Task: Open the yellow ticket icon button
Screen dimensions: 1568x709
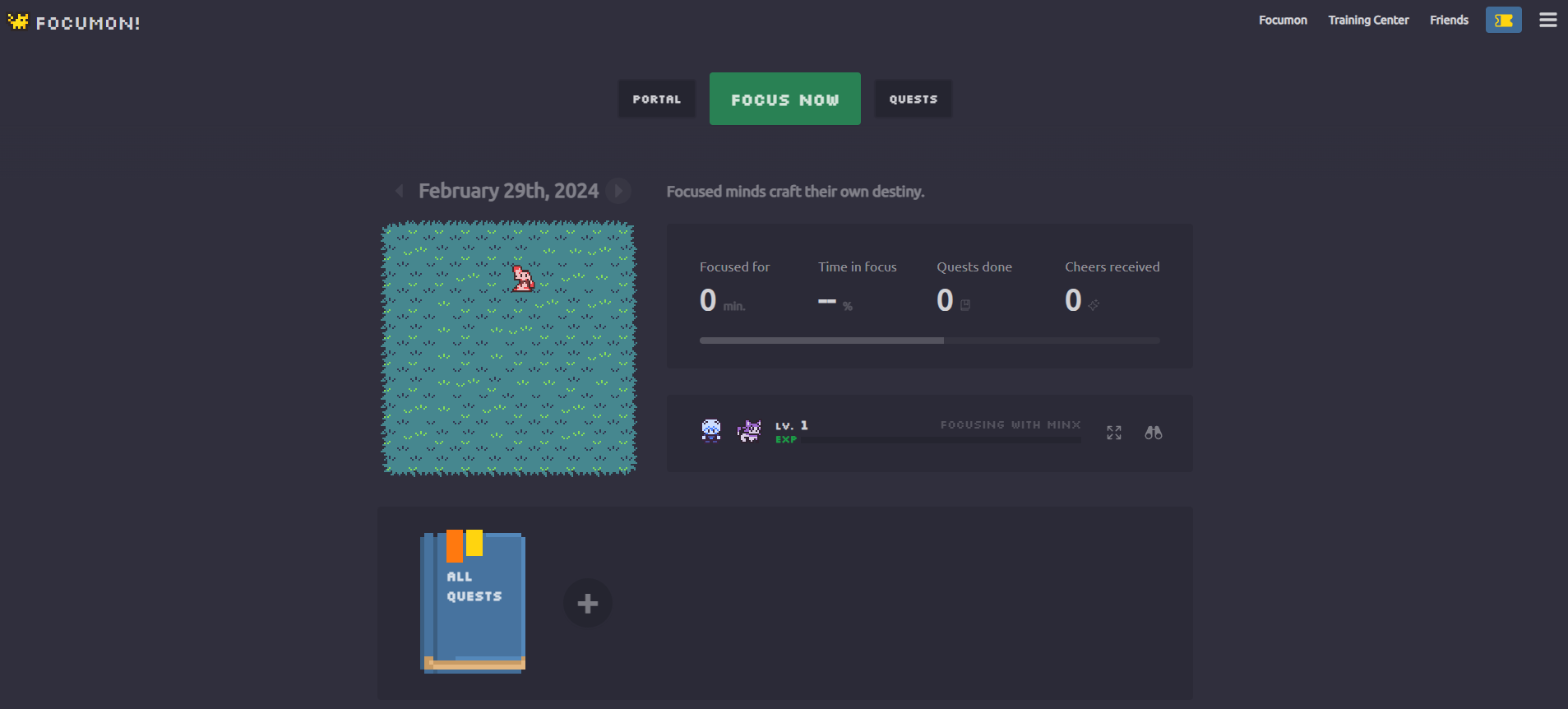Action: (1503, 21)
